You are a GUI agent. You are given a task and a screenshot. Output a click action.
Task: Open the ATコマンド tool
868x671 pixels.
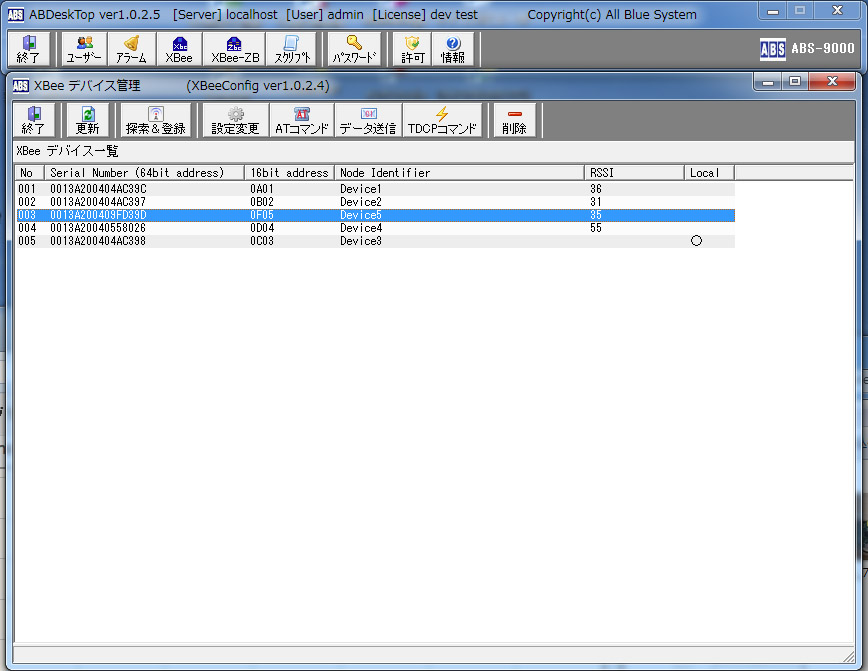coord(302,120)
